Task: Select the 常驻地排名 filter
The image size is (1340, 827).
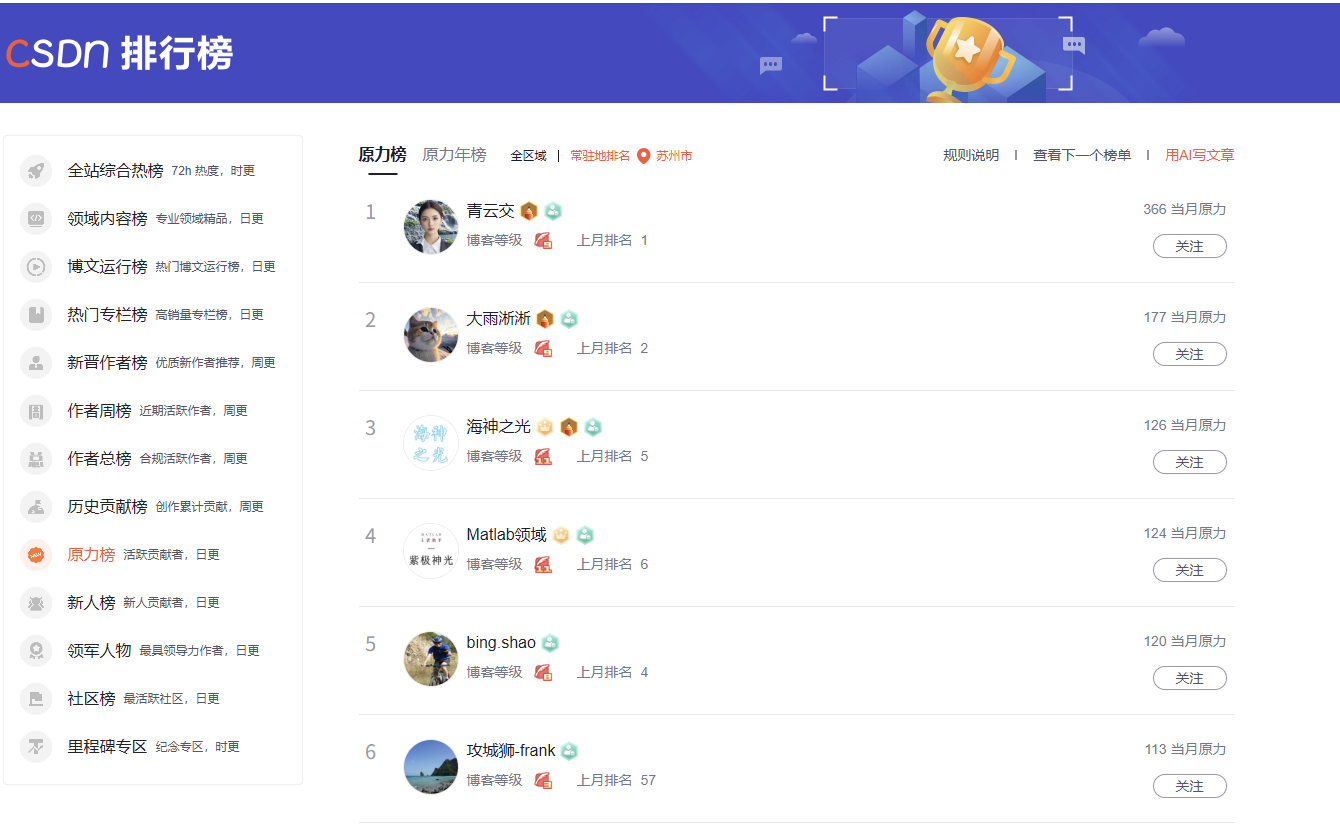Action: point(600,156)
